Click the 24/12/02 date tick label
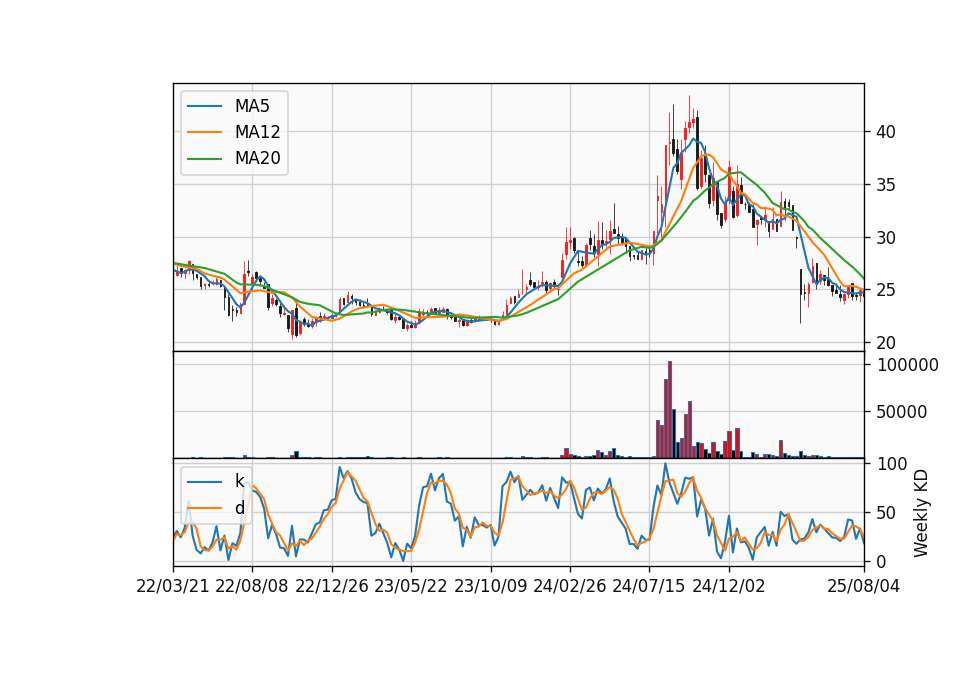 tap(729, 586)
